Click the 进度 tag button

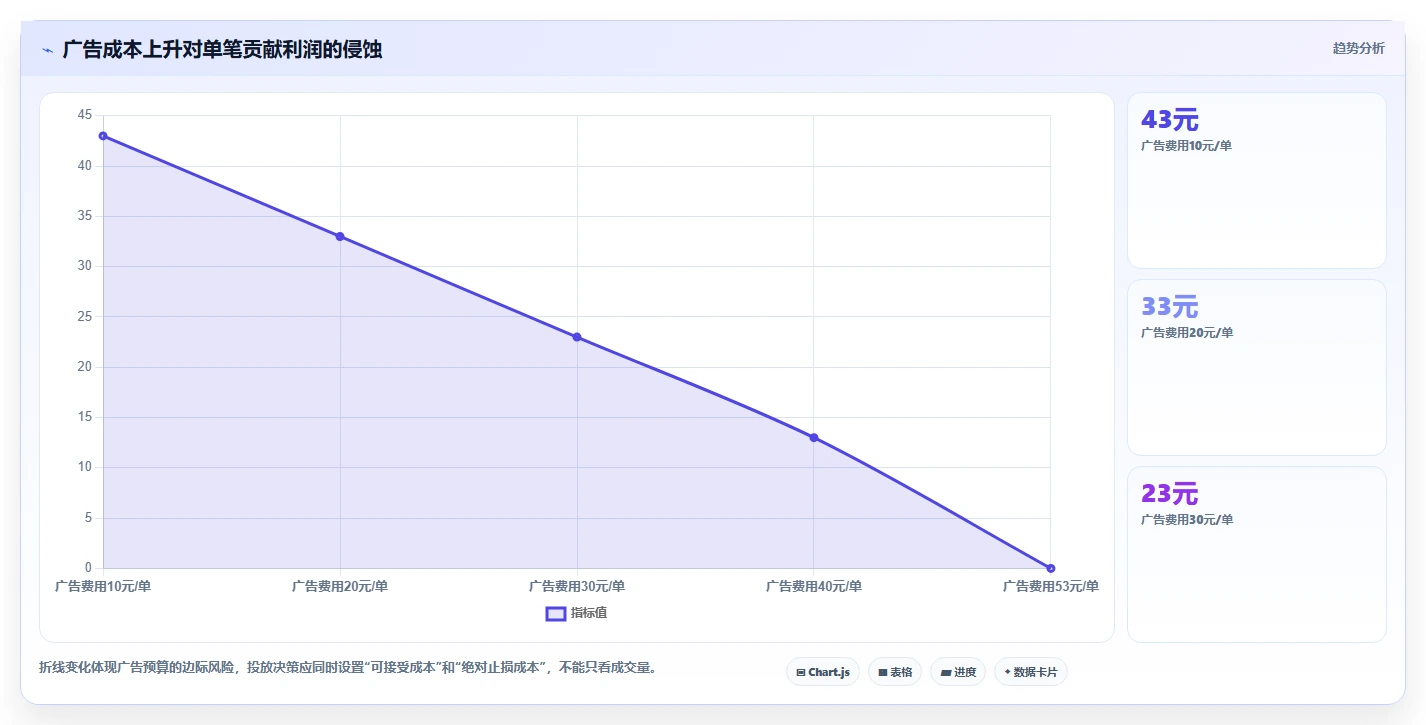(957, 672)
